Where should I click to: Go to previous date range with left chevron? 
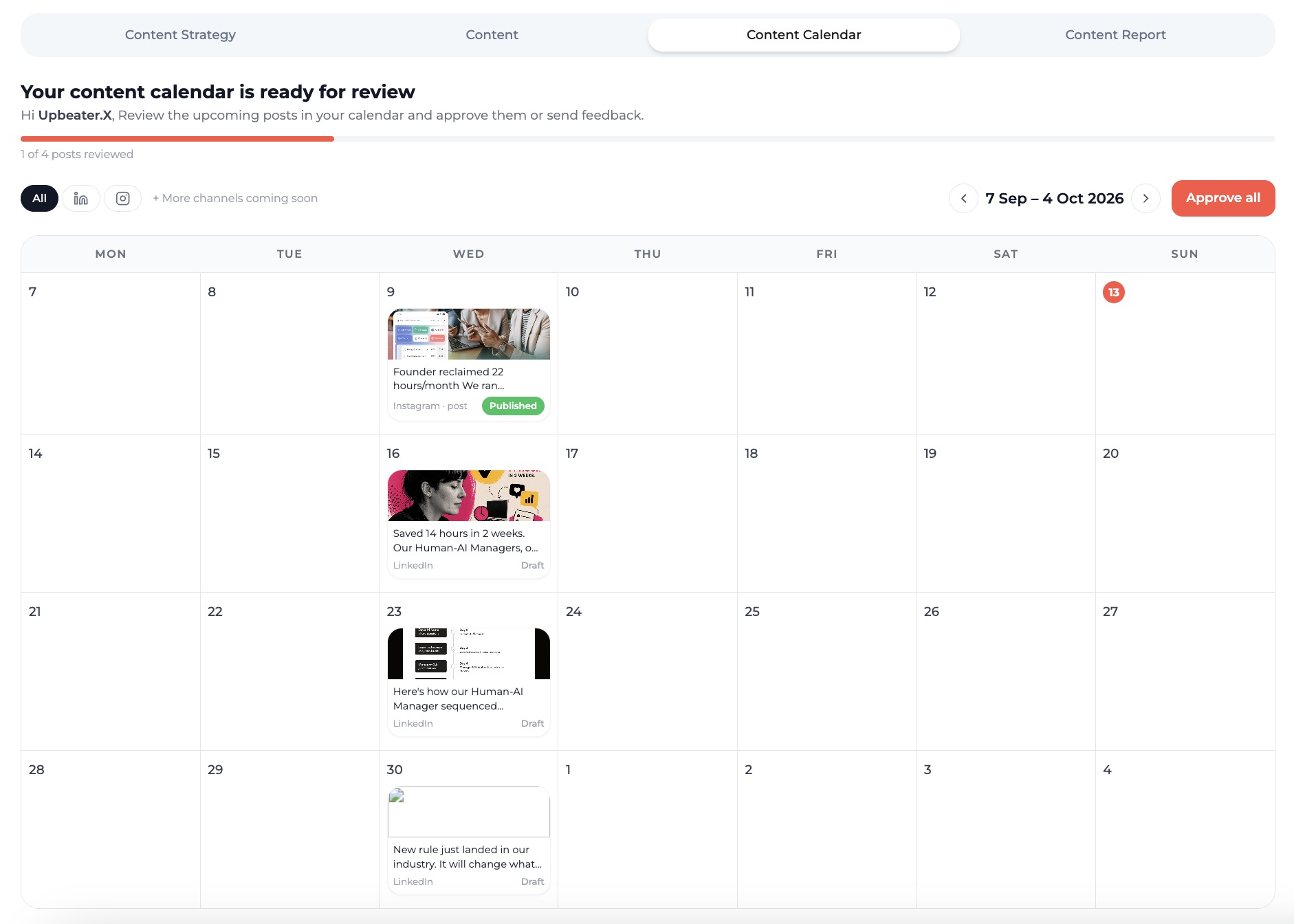(963, 198)
